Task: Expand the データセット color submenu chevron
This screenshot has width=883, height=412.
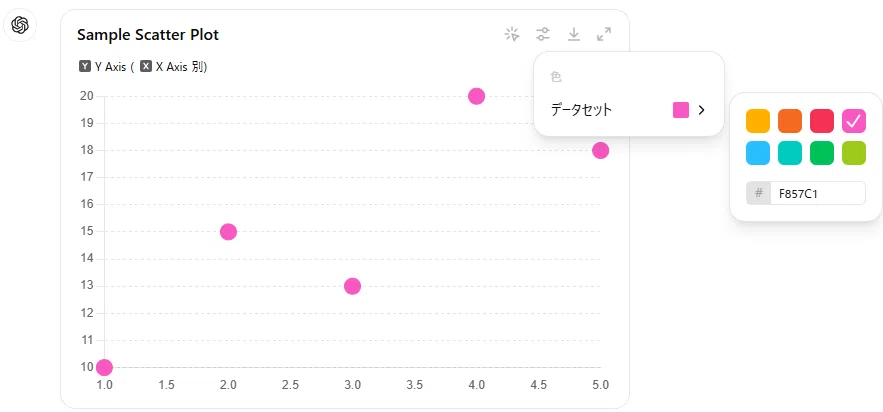Action: [701, 110]
